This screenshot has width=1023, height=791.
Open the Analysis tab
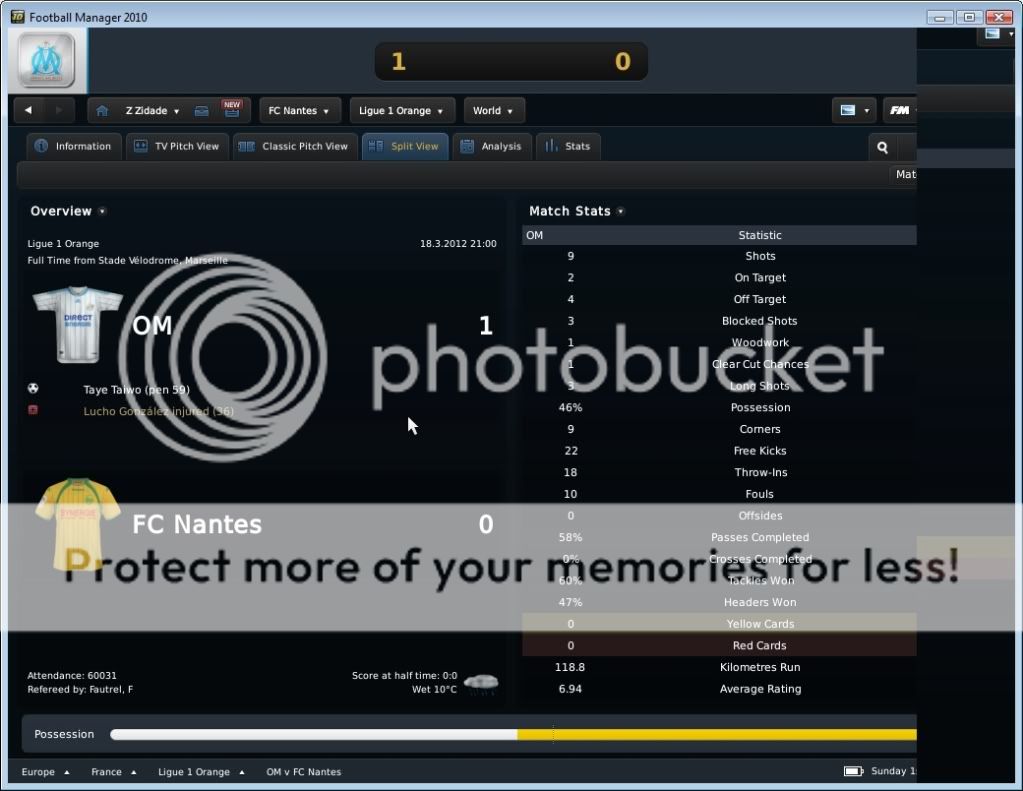pyautogui.click(x=491, y=146)
